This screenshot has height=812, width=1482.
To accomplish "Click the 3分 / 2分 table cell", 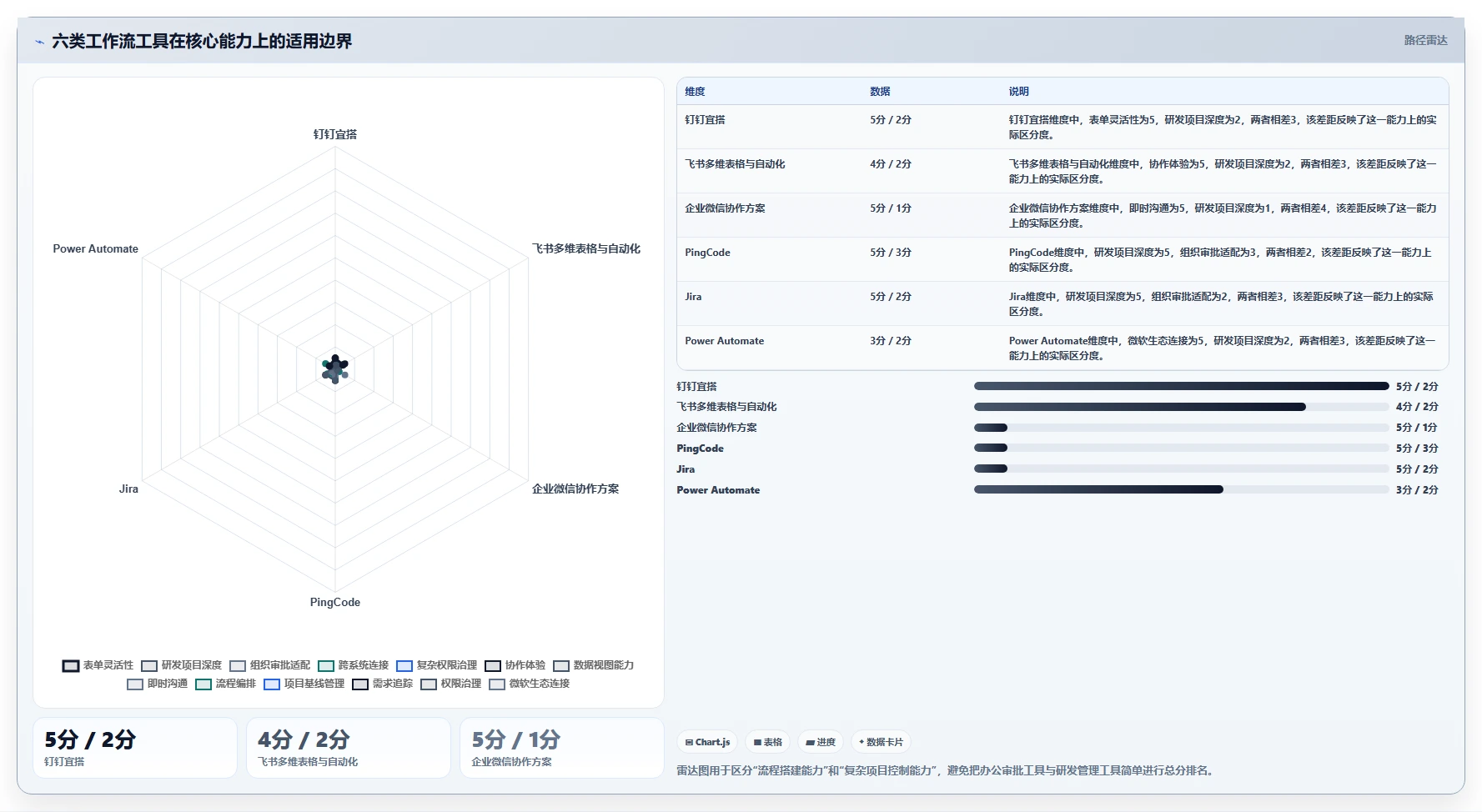I will [890, 341].
